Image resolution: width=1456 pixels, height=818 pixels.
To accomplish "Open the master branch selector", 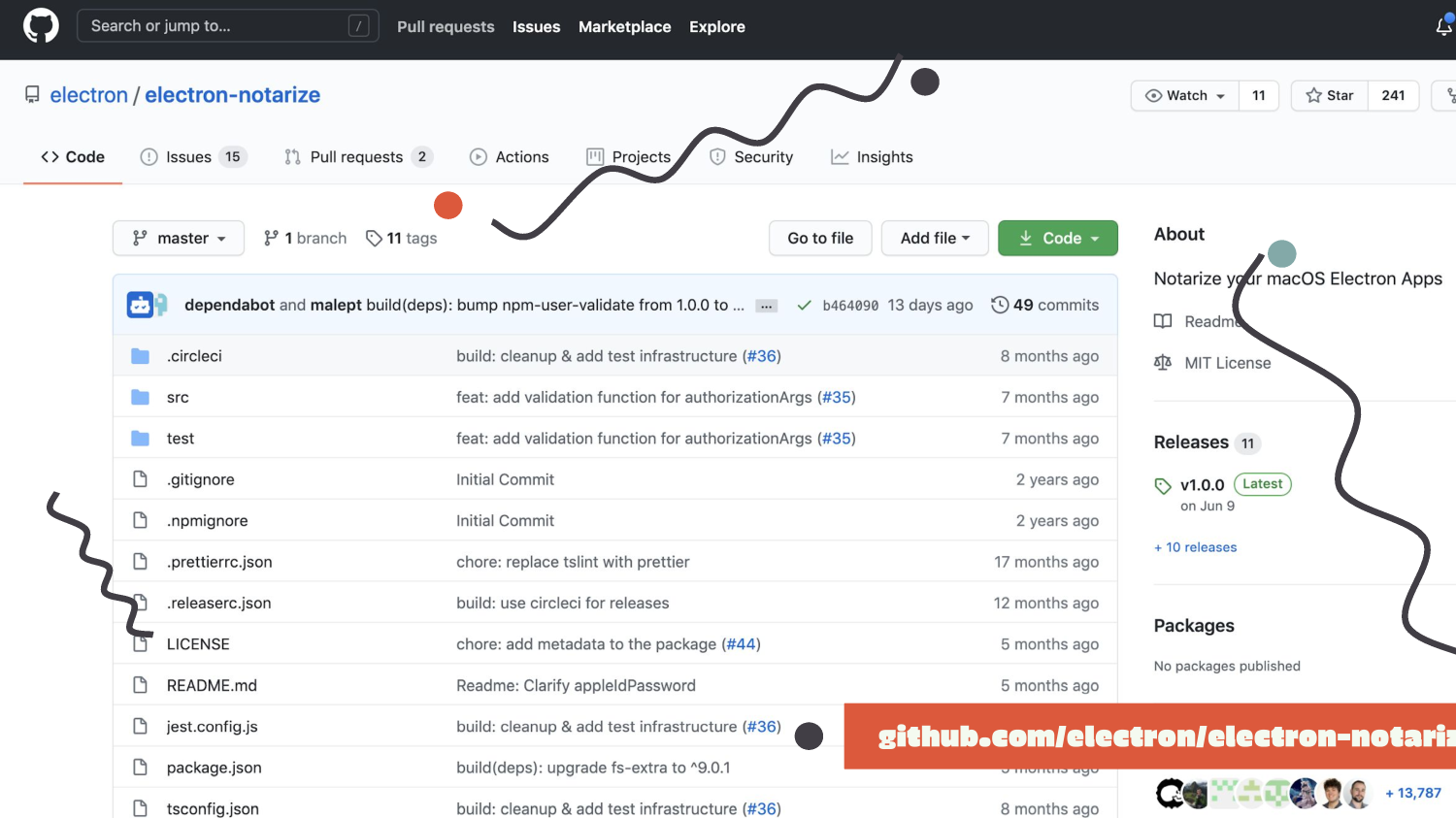I will [178, 238].
